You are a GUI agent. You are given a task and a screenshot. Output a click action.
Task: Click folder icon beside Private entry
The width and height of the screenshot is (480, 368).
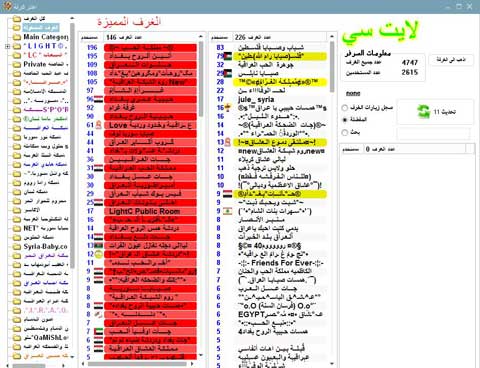[x=17, y=64]
